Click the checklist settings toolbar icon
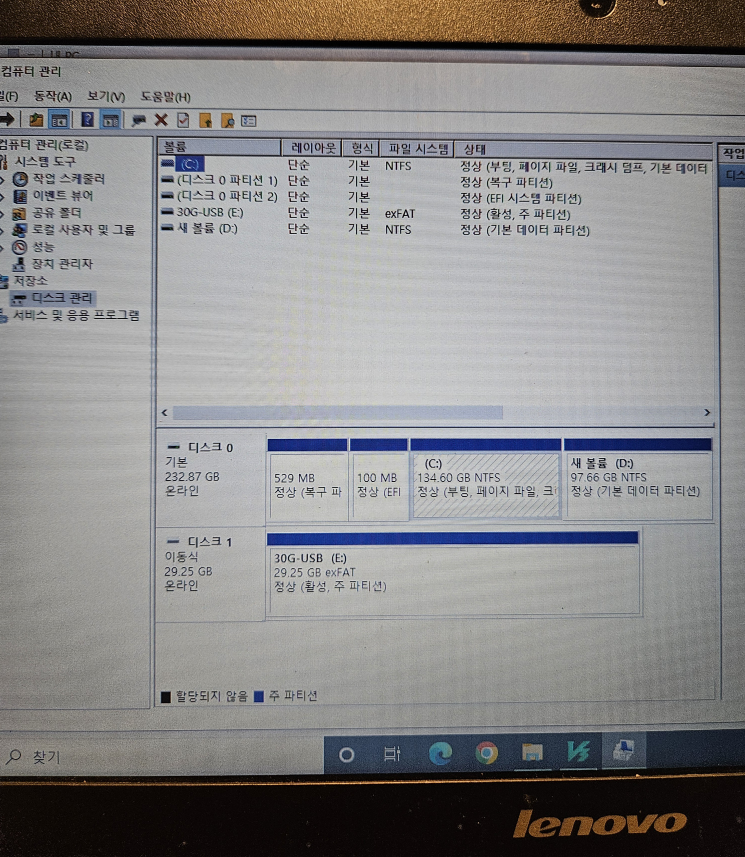The height and width of the screenshot is (857, 745). click(249, 121)
